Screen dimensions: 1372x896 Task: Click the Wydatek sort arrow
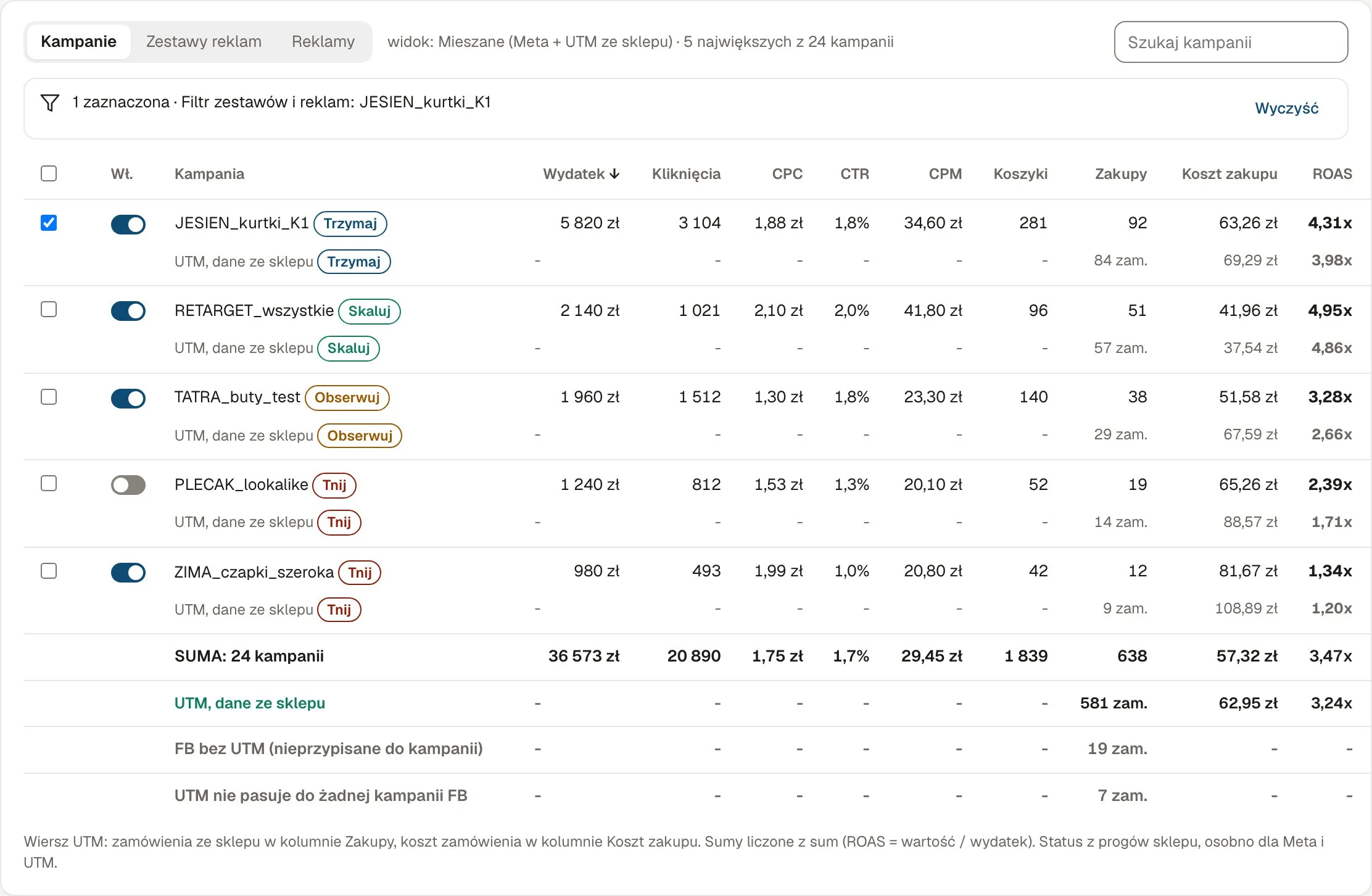[x=614, y=174]
